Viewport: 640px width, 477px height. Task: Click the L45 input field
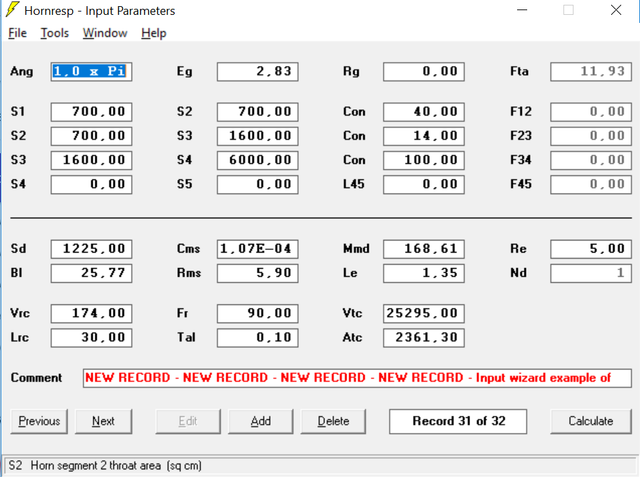[424, 184]
